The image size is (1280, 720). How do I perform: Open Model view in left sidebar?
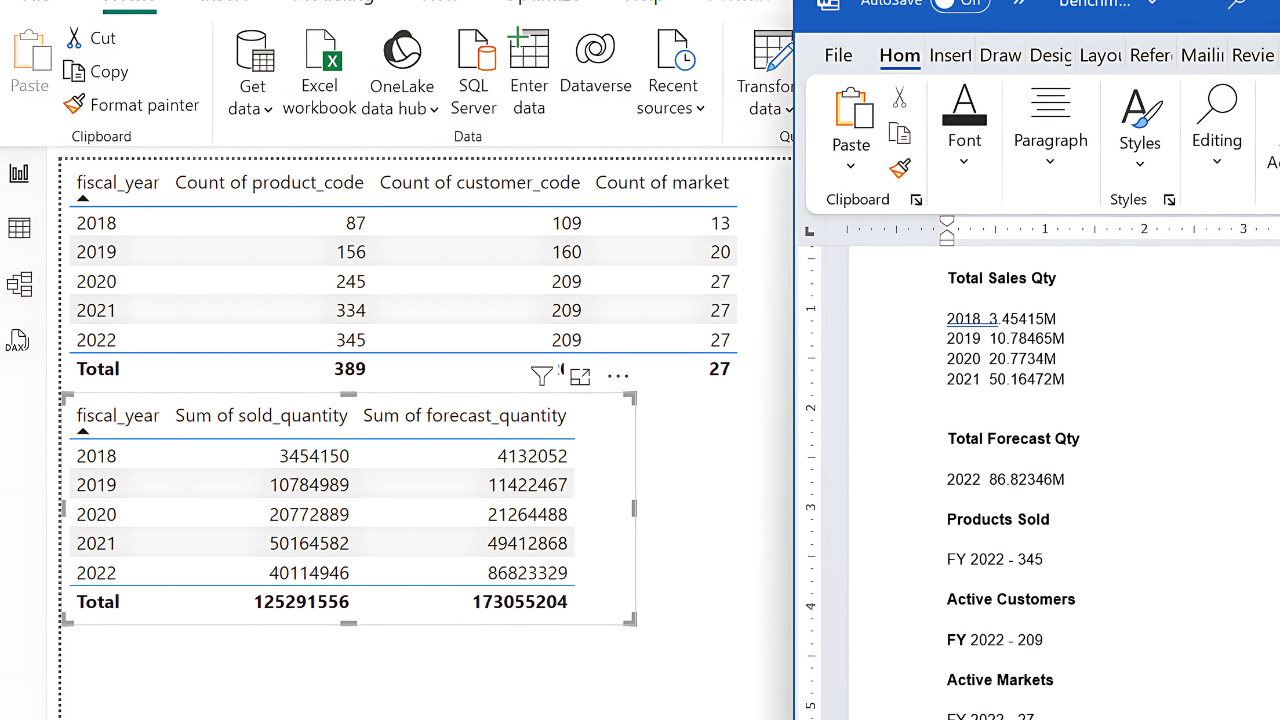tap(19, 285)
